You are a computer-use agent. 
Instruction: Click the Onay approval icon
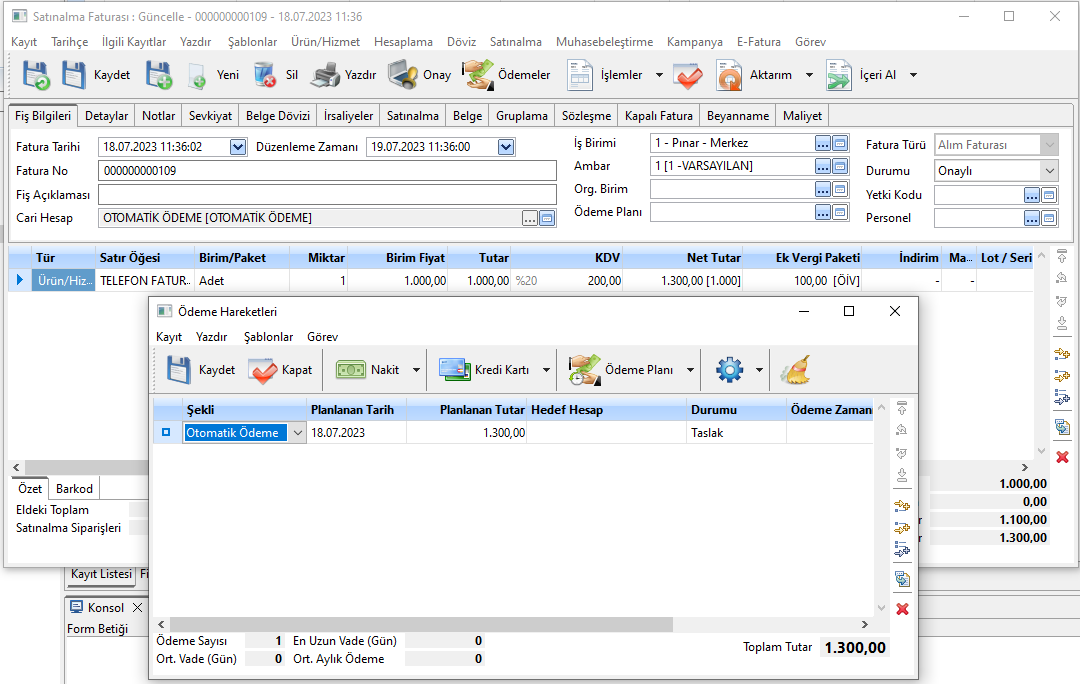pyautogui.click(x=403, y=75)
